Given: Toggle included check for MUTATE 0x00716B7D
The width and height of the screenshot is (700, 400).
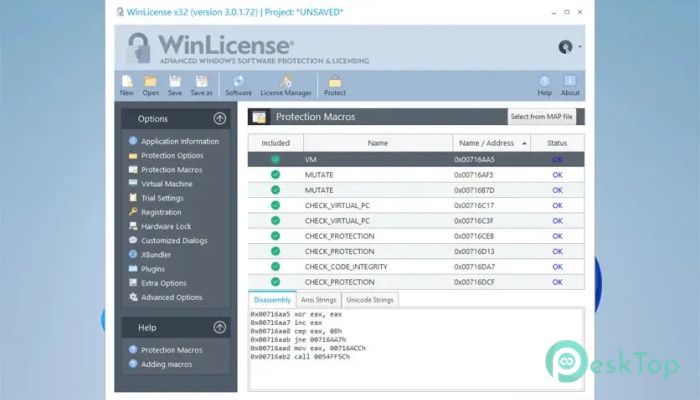Looking at the screenshot, I should click(x=275, y=190).
